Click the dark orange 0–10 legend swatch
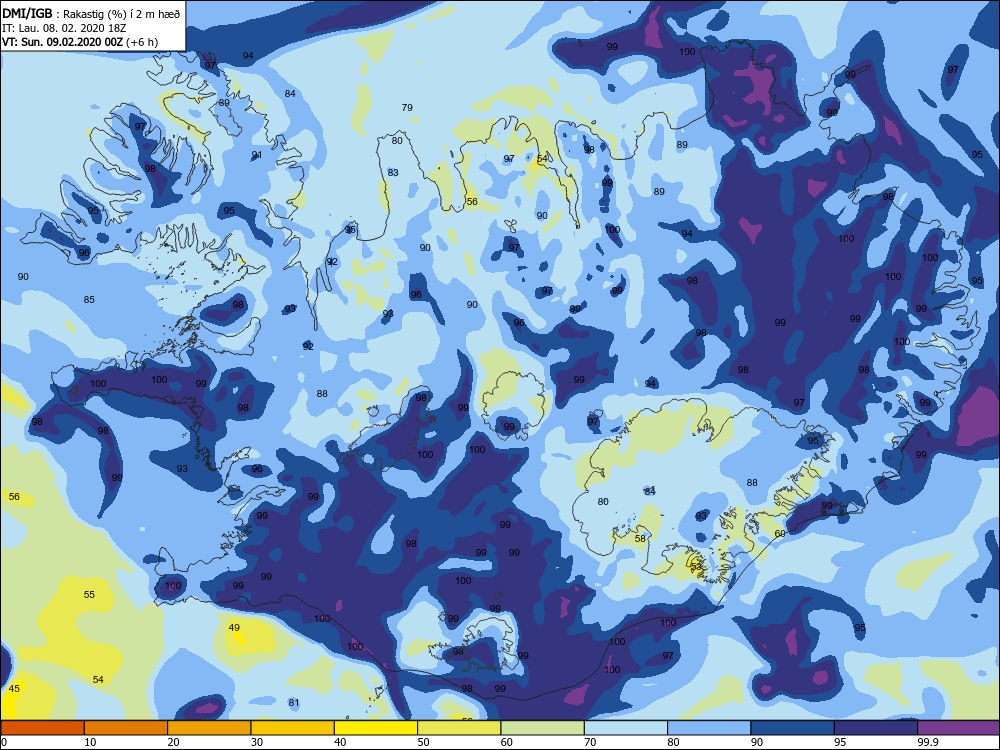1000x750 pixels. (42, 728)
